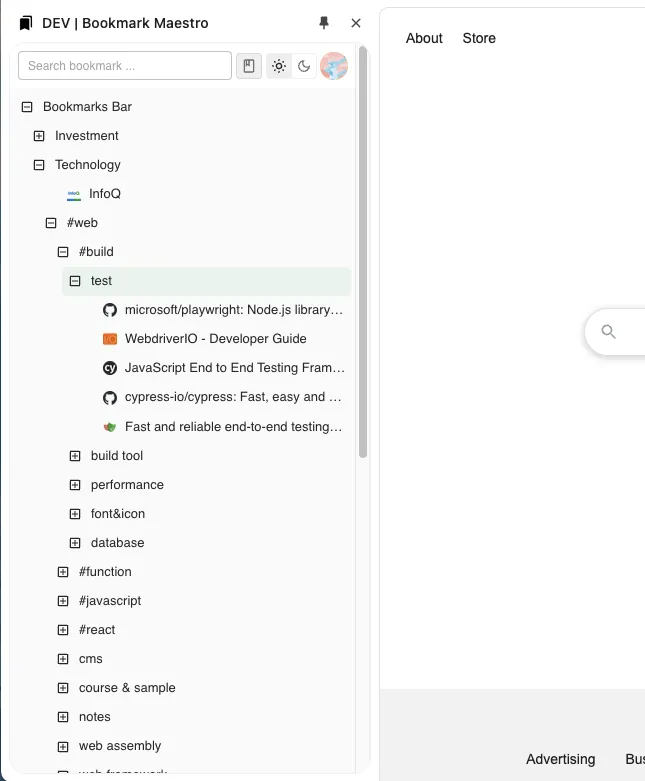Click GitHub icon for microsoft/playwright bookmark
Image resolution: width=645 pixels, height=781 pixels.
[110, 310]
